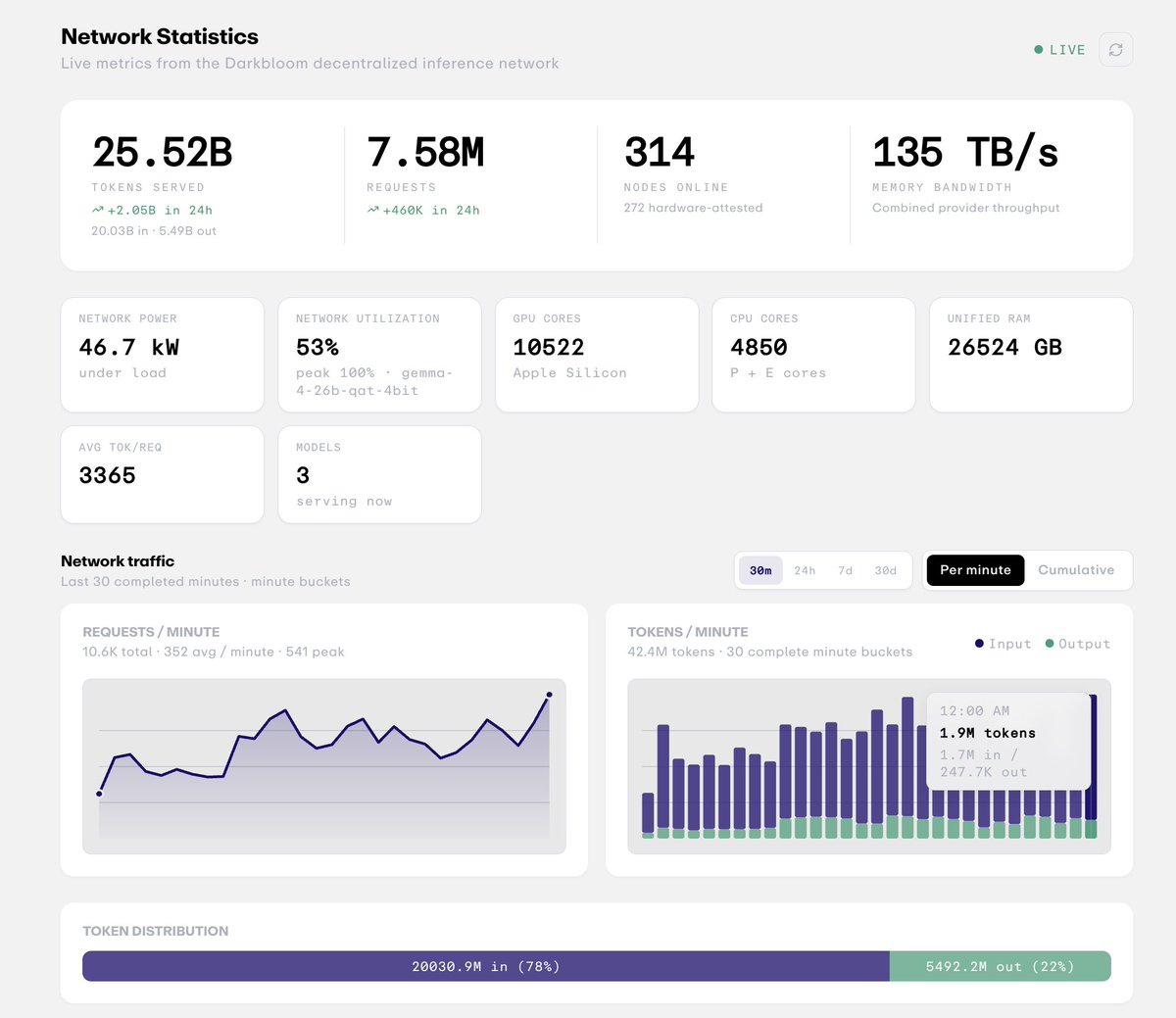Click the TOKEN DISTRIBUTION label
1176x1018 pixels.
pos(156,931)
